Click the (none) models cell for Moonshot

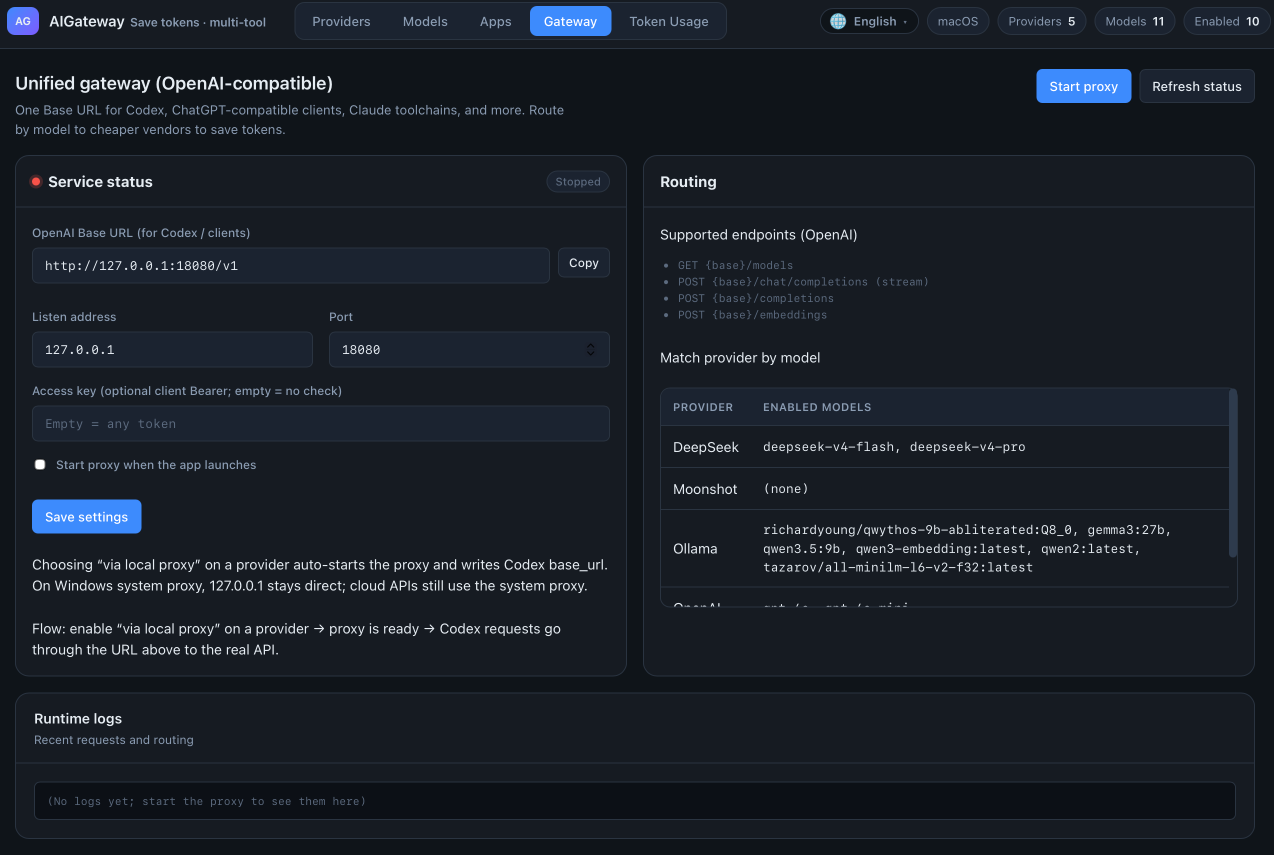coord(786,489)
